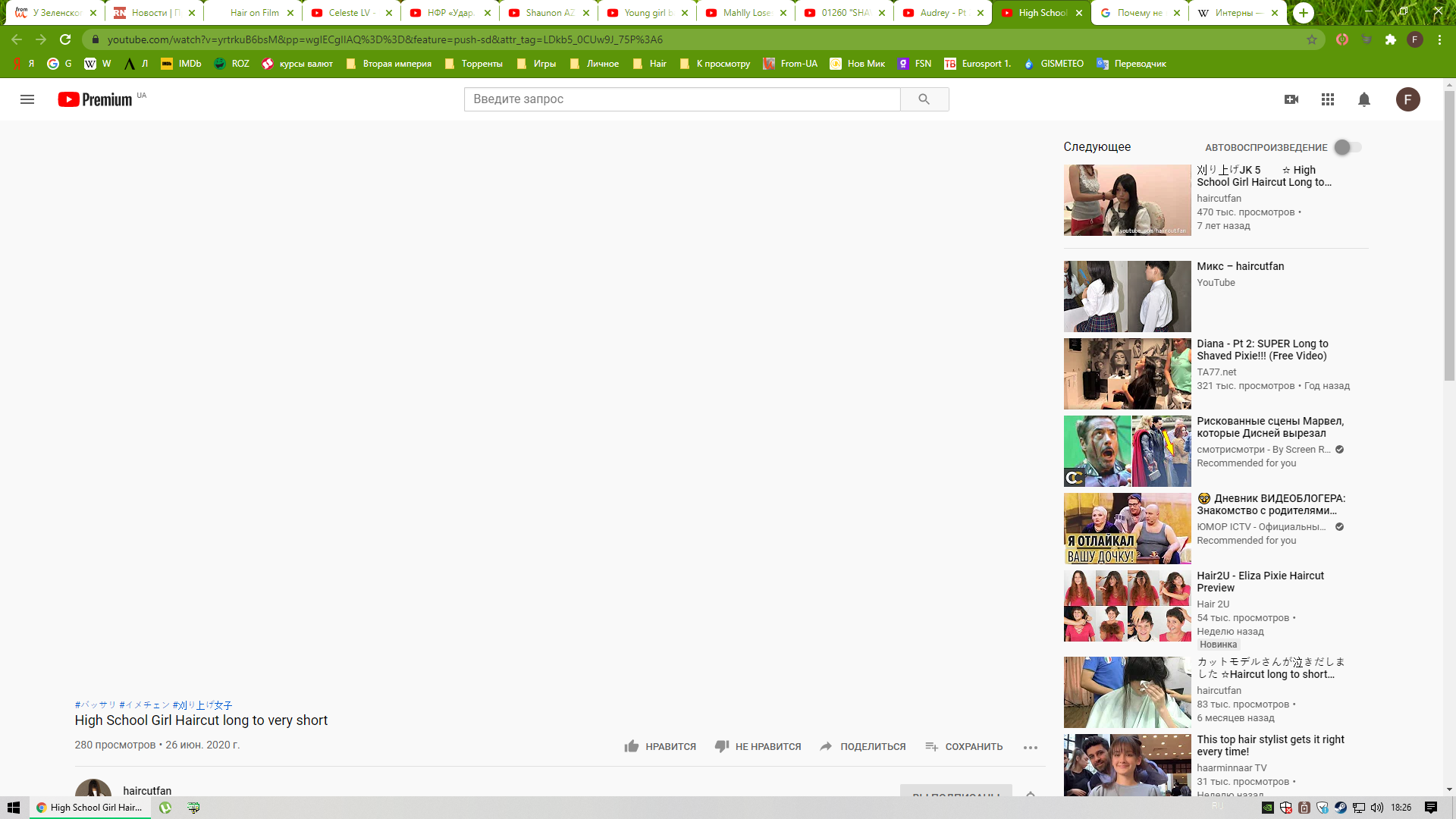Click the Share arrow button
The image size is (1456, 819).
(827, 746)
